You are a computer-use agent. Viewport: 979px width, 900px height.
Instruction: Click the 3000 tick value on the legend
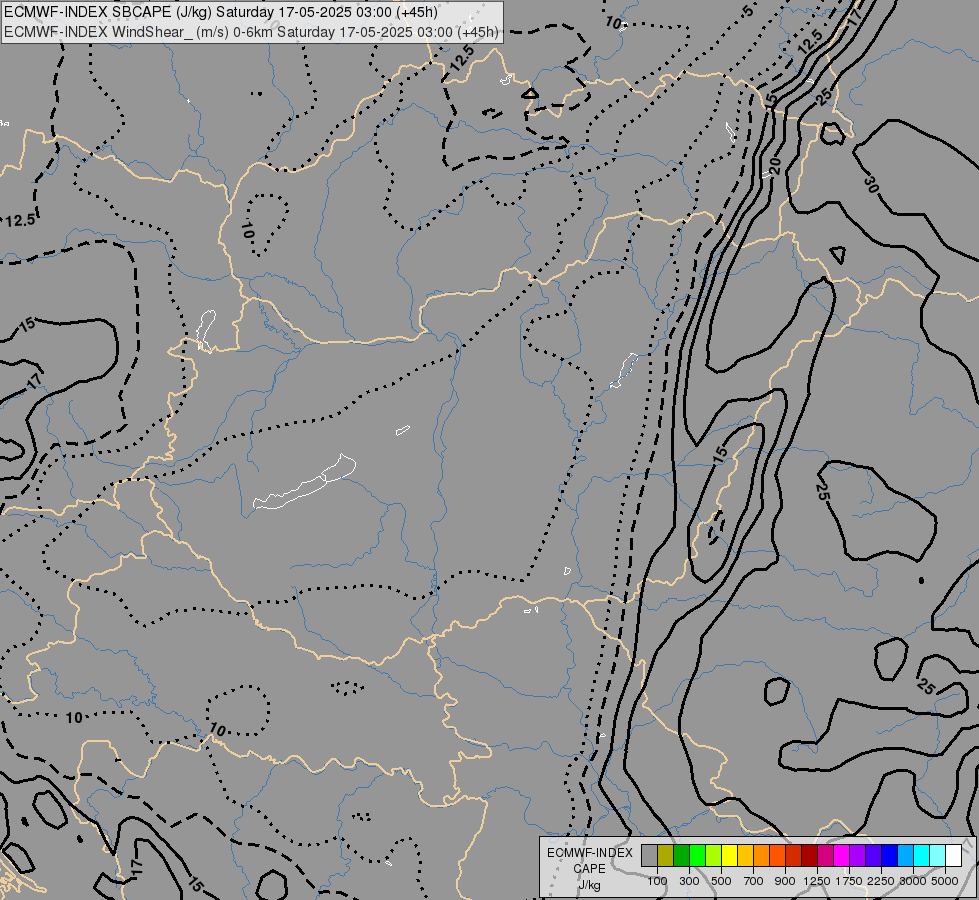(x=913, y=881)
